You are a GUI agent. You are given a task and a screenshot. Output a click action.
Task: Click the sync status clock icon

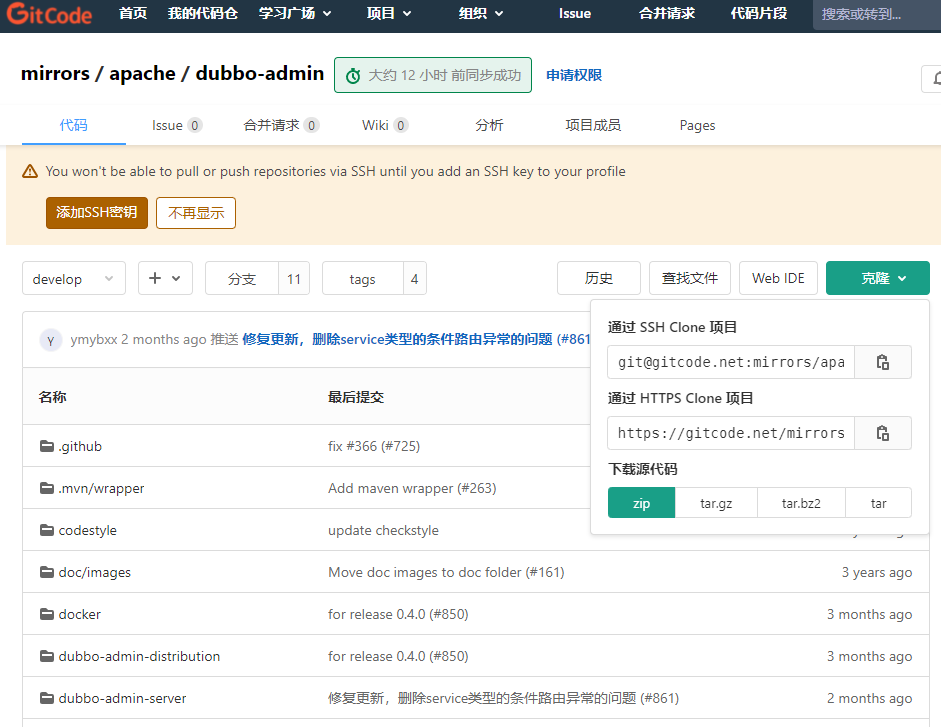(353, 76)
